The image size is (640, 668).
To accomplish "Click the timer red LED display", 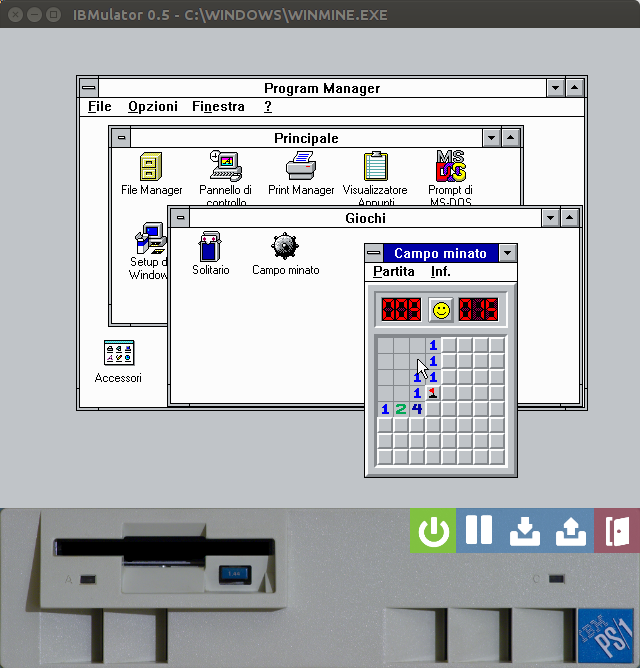I will coord(479,310).
